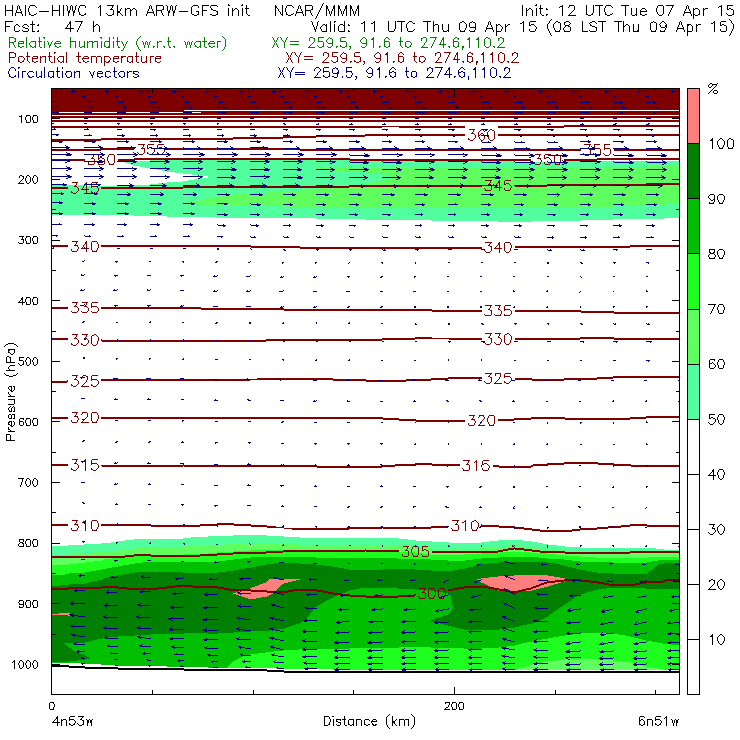This screenshot has height=740, width=740.
Task: Select the blue XY= 259.5, 91.6 coordinates line
Action: (x=394, y=73)
